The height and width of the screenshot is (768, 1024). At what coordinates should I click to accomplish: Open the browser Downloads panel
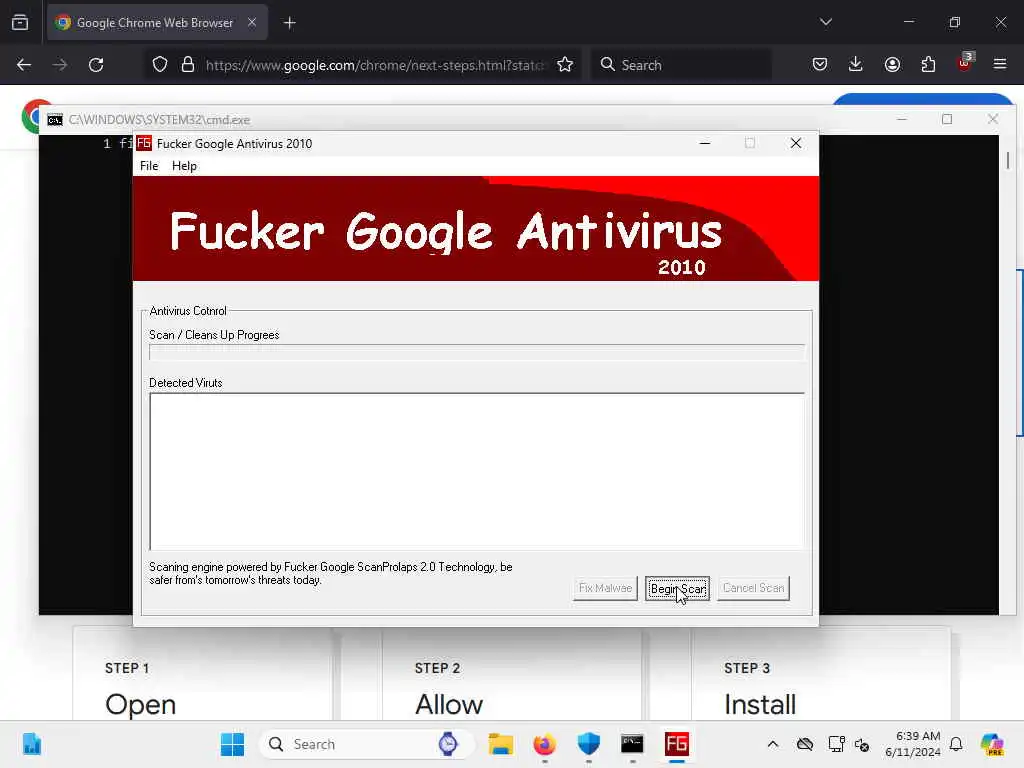pos(856,64)
